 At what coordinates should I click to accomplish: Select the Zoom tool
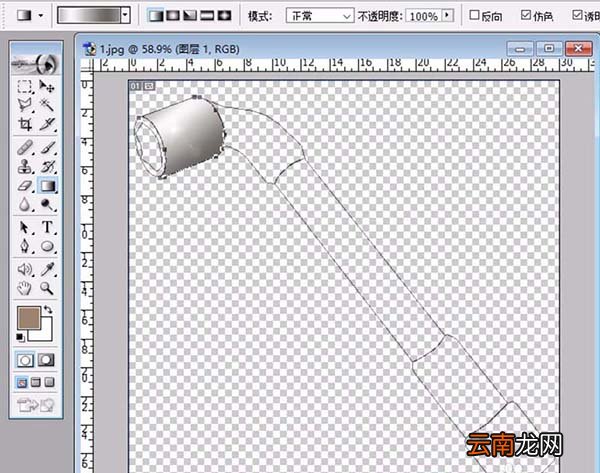[47, 288]
